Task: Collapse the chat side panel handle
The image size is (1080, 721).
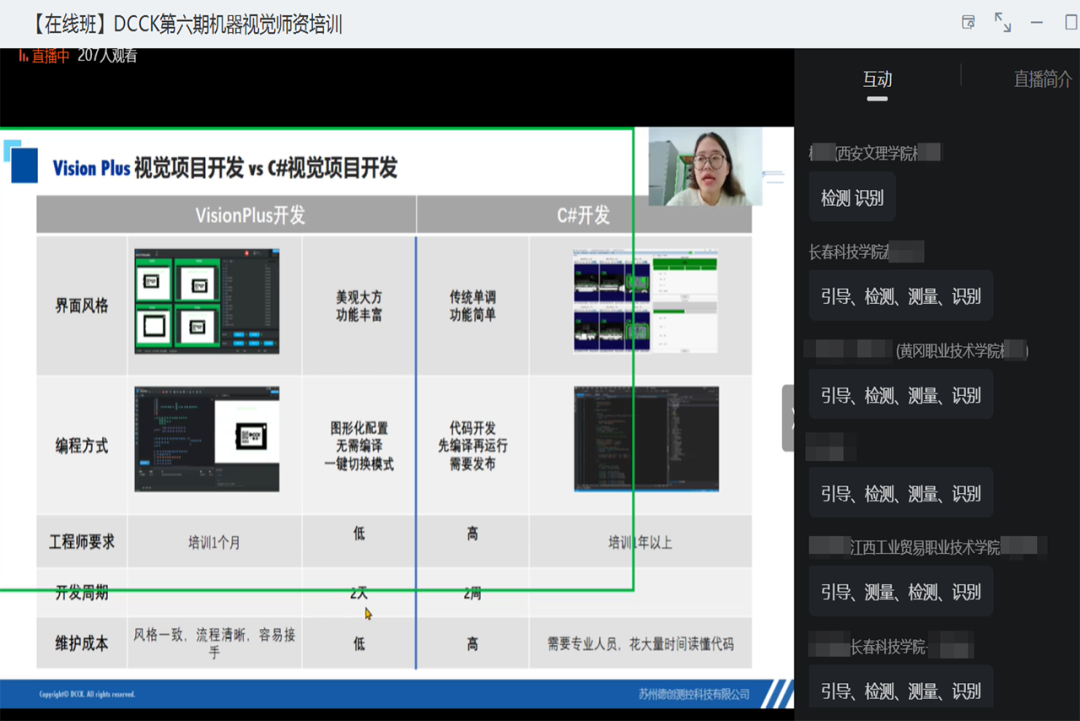Action: (x=788, y=418)
